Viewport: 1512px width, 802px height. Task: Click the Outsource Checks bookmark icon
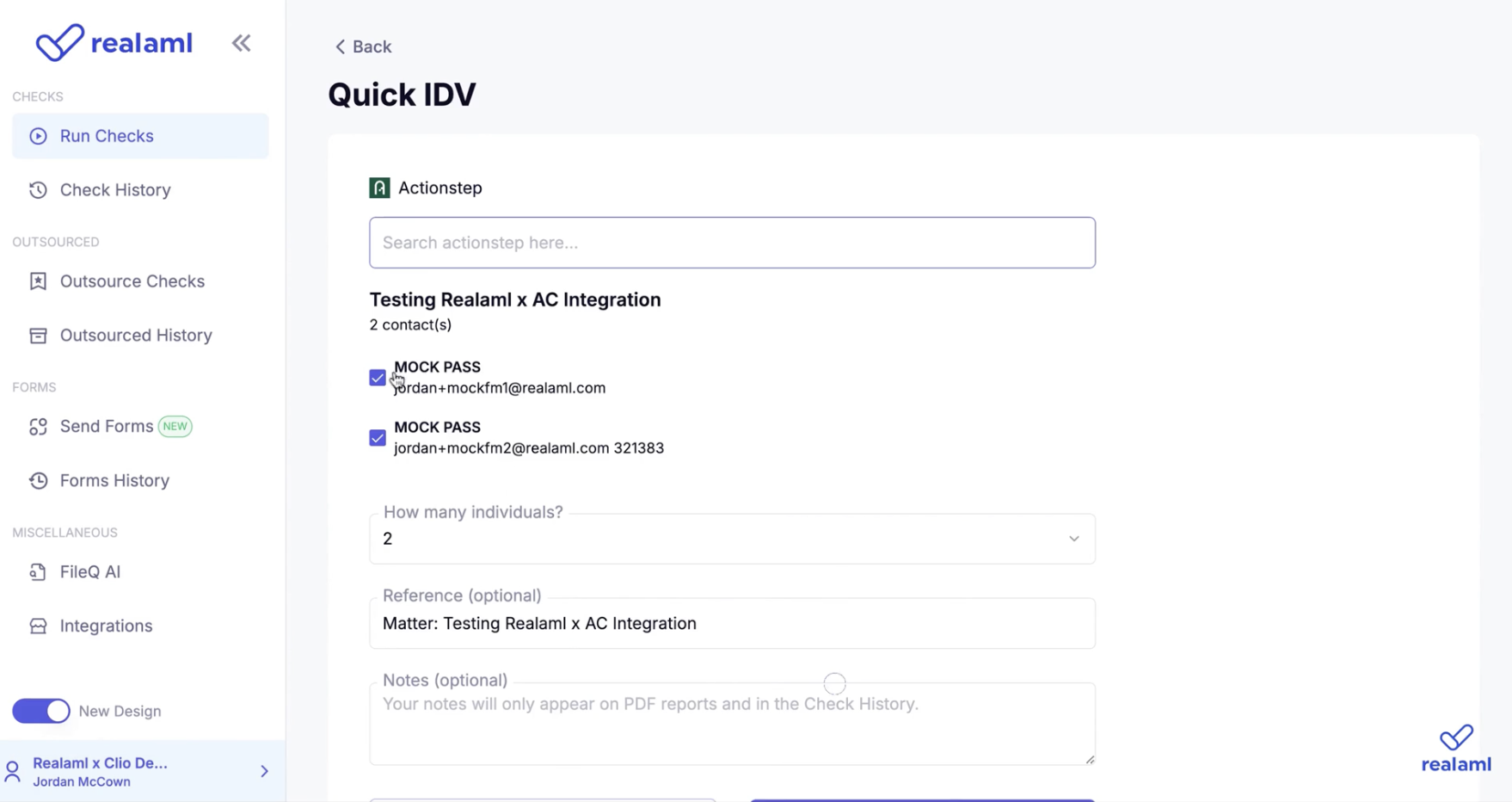[38, 281]
